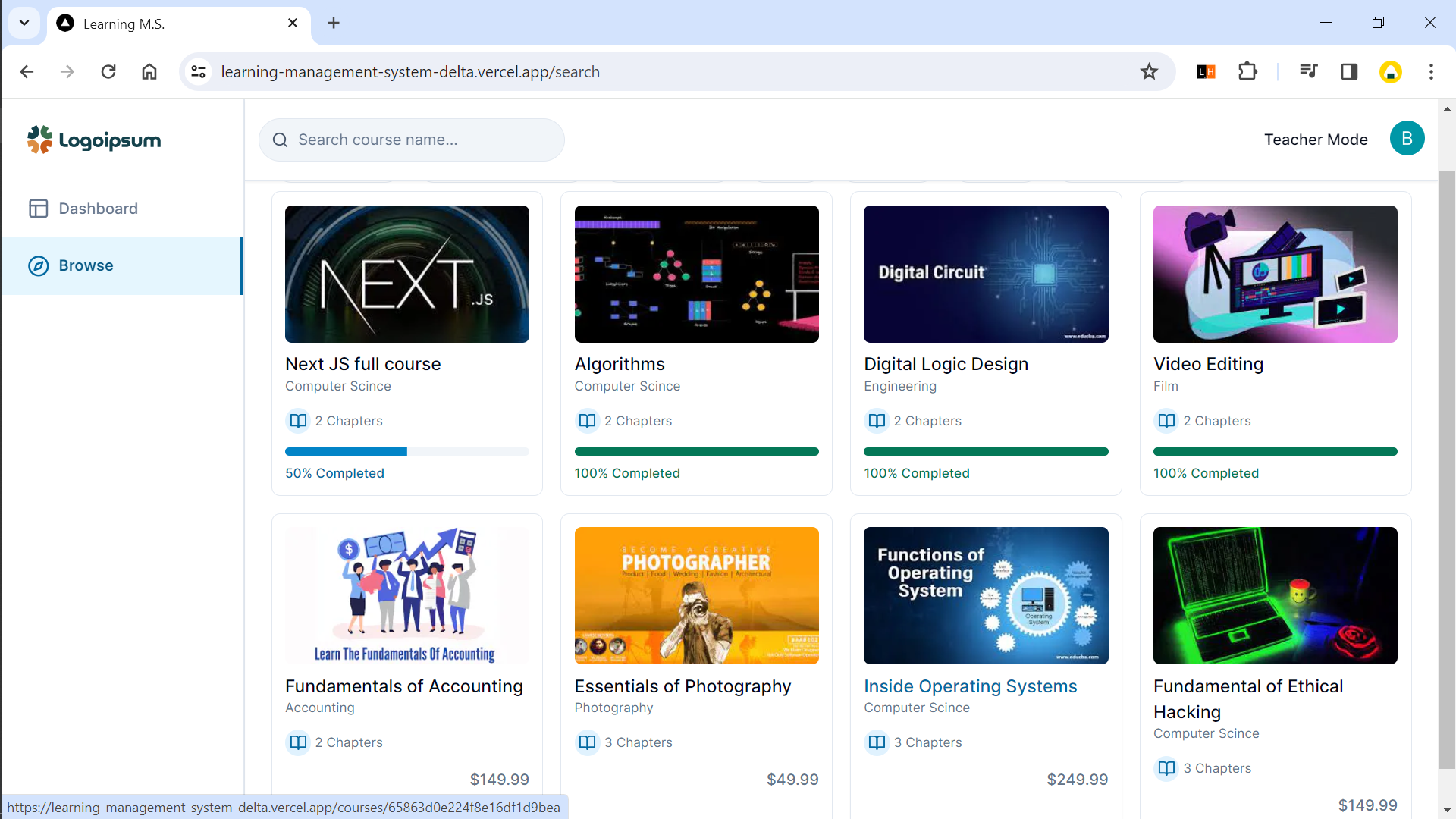Image resolution: width=1456 pixels, height=819 pixels.
Task: Open the browser Extensions puzzle icon
Action: [x=1247, y=72]
